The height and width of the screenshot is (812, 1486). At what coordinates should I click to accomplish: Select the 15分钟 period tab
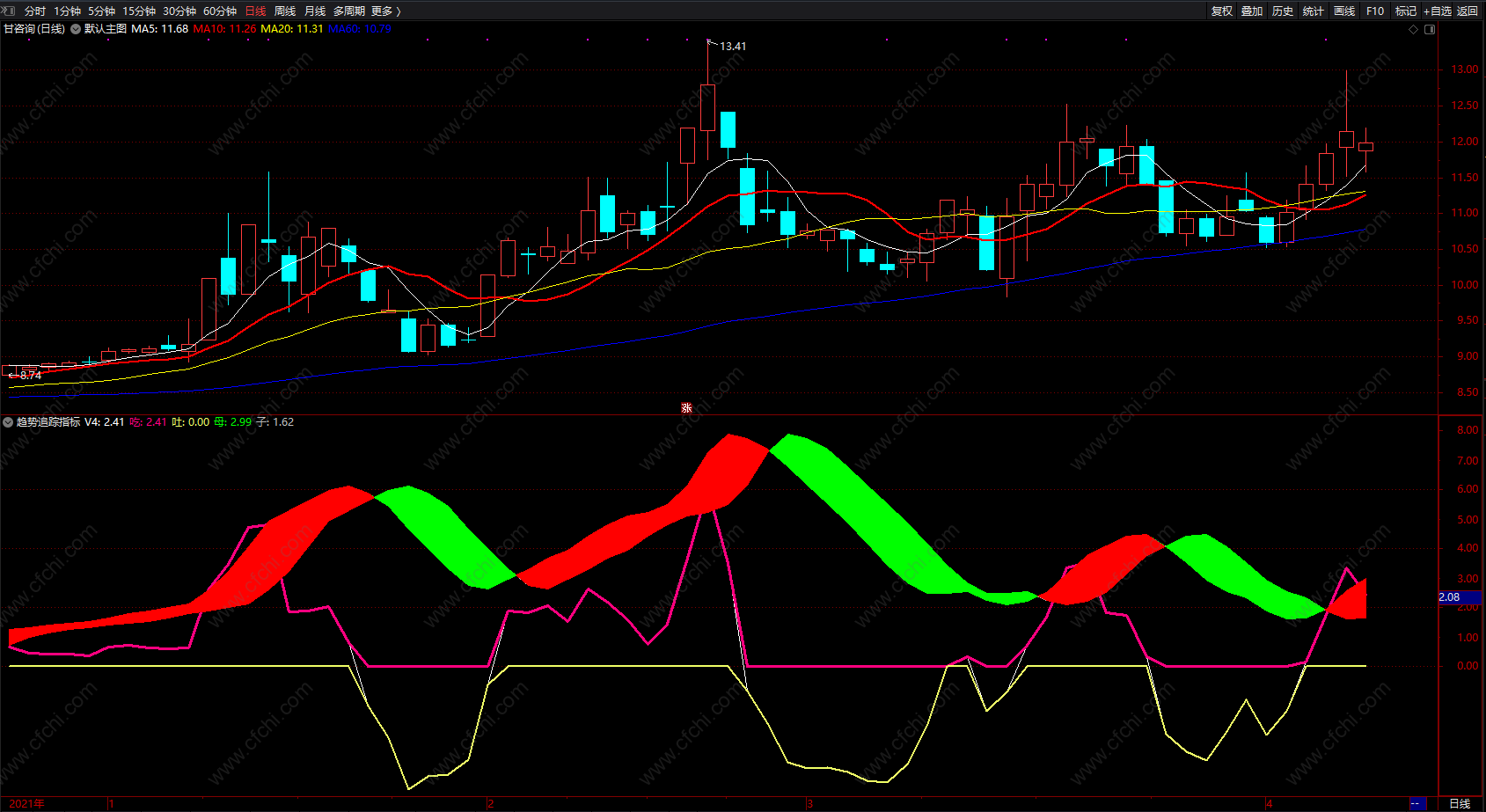click(x=139, y=11)
